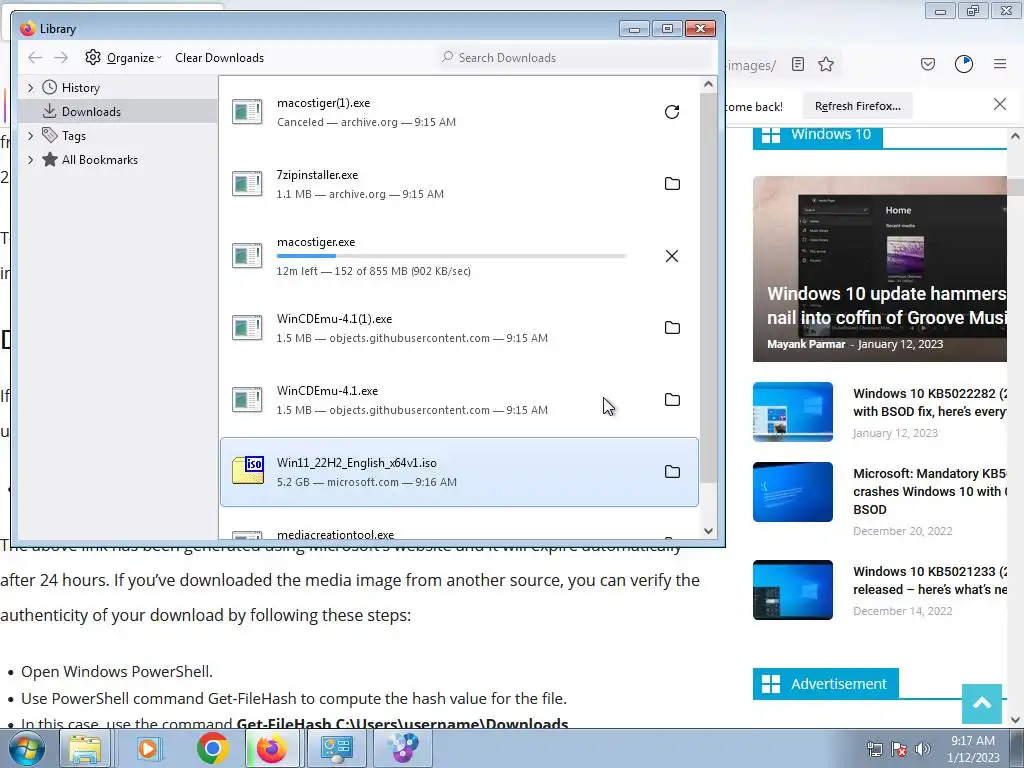
Task: Click the Refresh Firefox... button
Action: (857, 106)
